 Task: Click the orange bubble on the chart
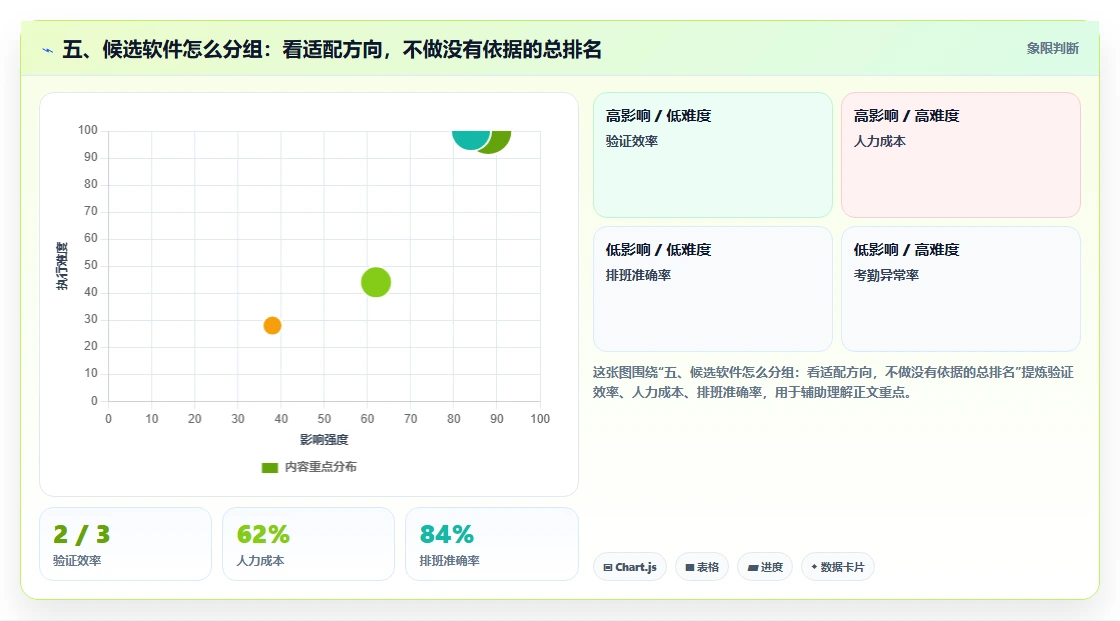point(272,325)
